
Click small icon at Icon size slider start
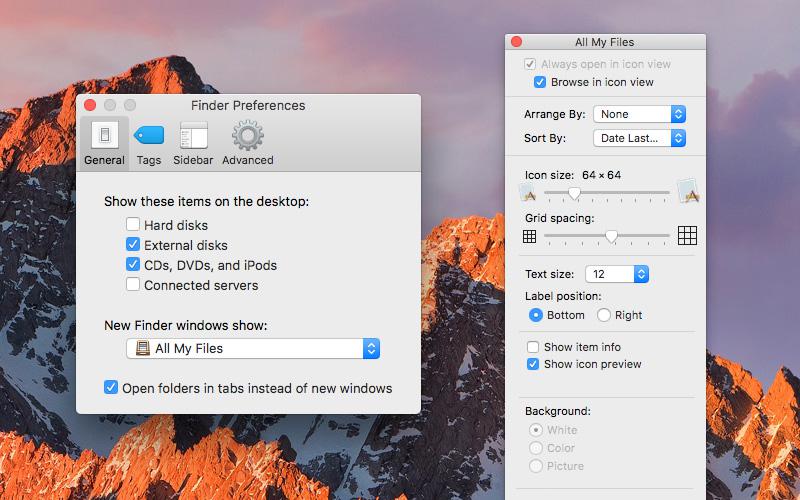point(528,193)
